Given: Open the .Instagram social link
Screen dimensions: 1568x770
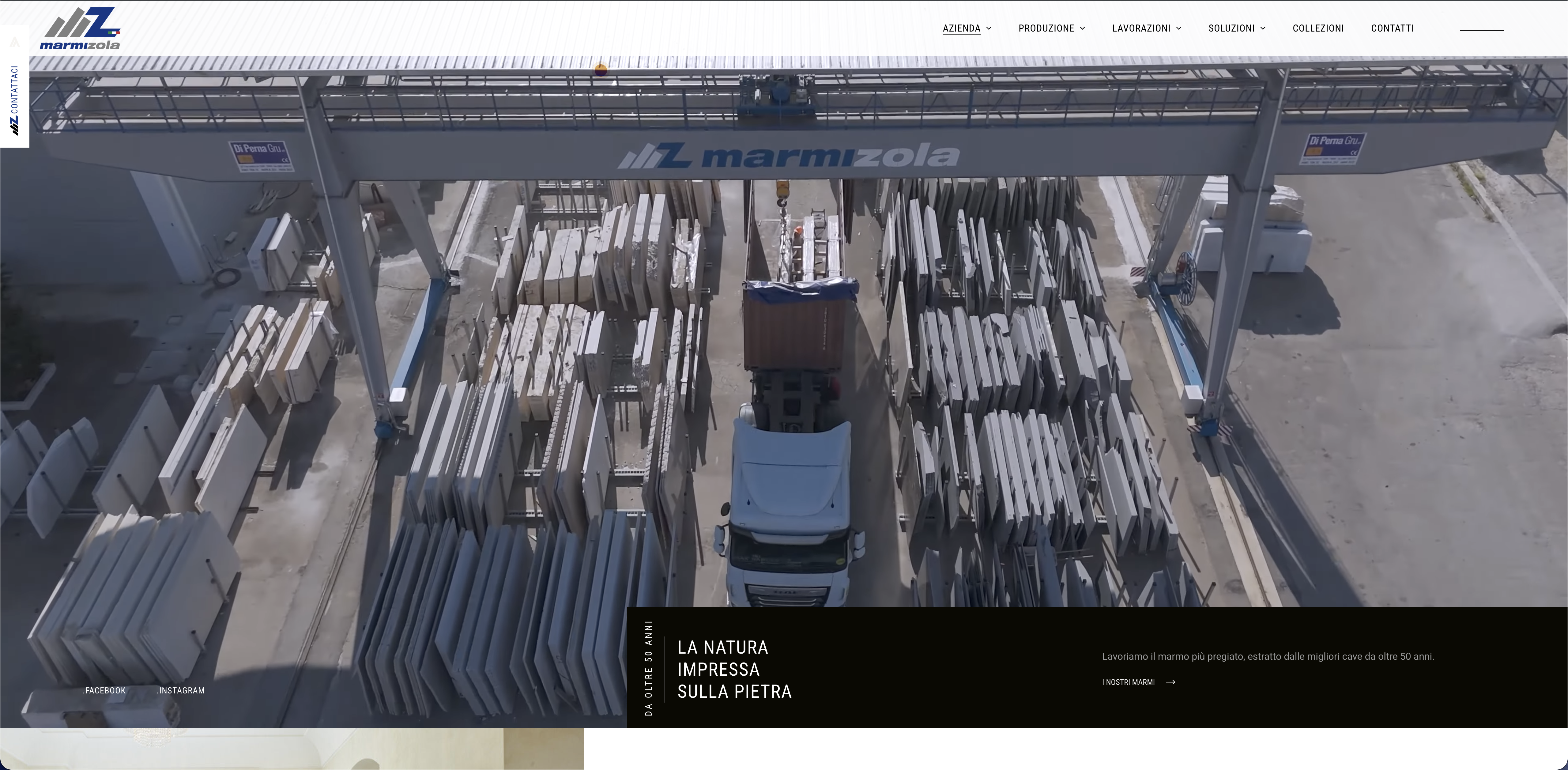Looking at the screenshot, I should (181, 690).
